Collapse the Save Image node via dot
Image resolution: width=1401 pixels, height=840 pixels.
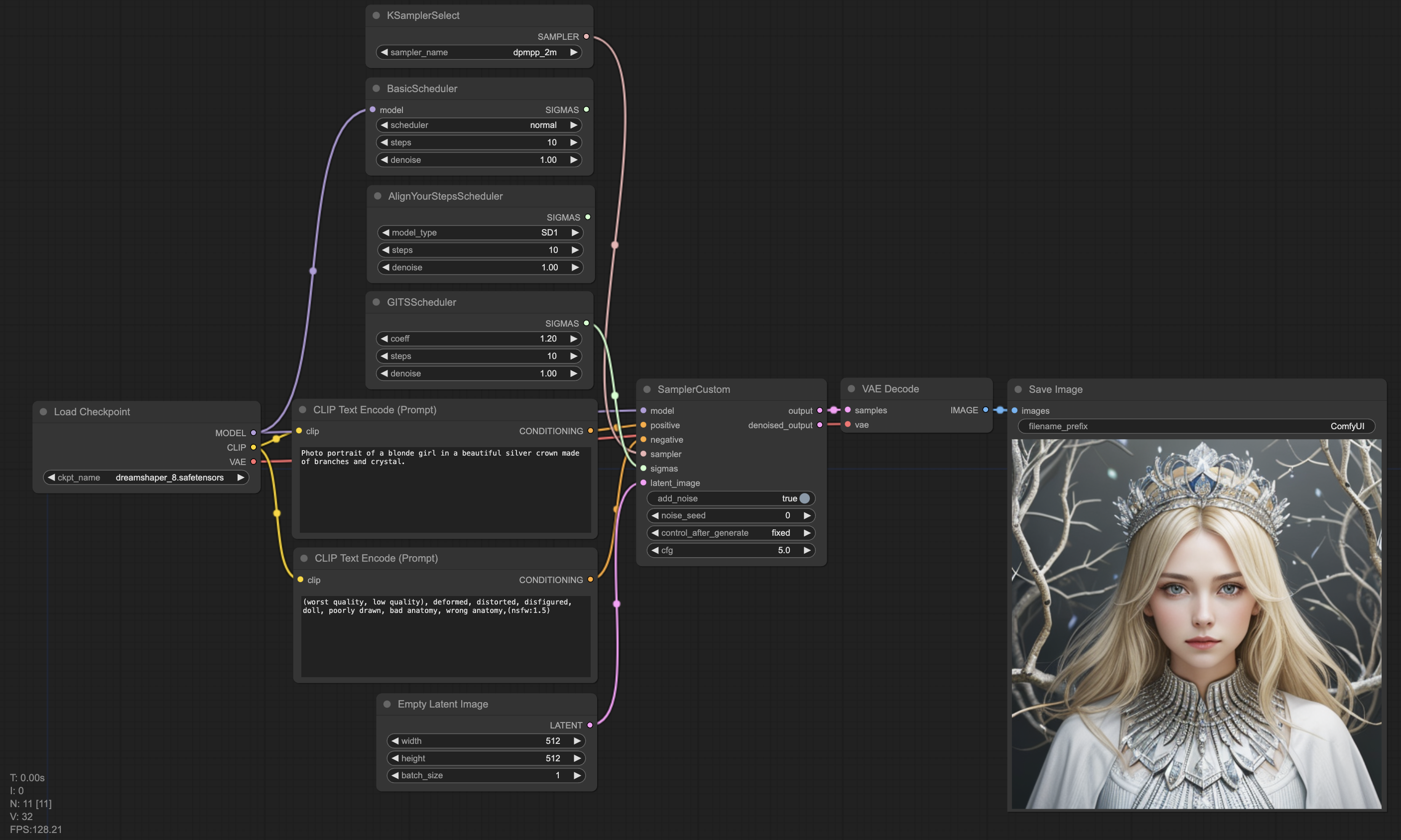tap(1019, 389)
